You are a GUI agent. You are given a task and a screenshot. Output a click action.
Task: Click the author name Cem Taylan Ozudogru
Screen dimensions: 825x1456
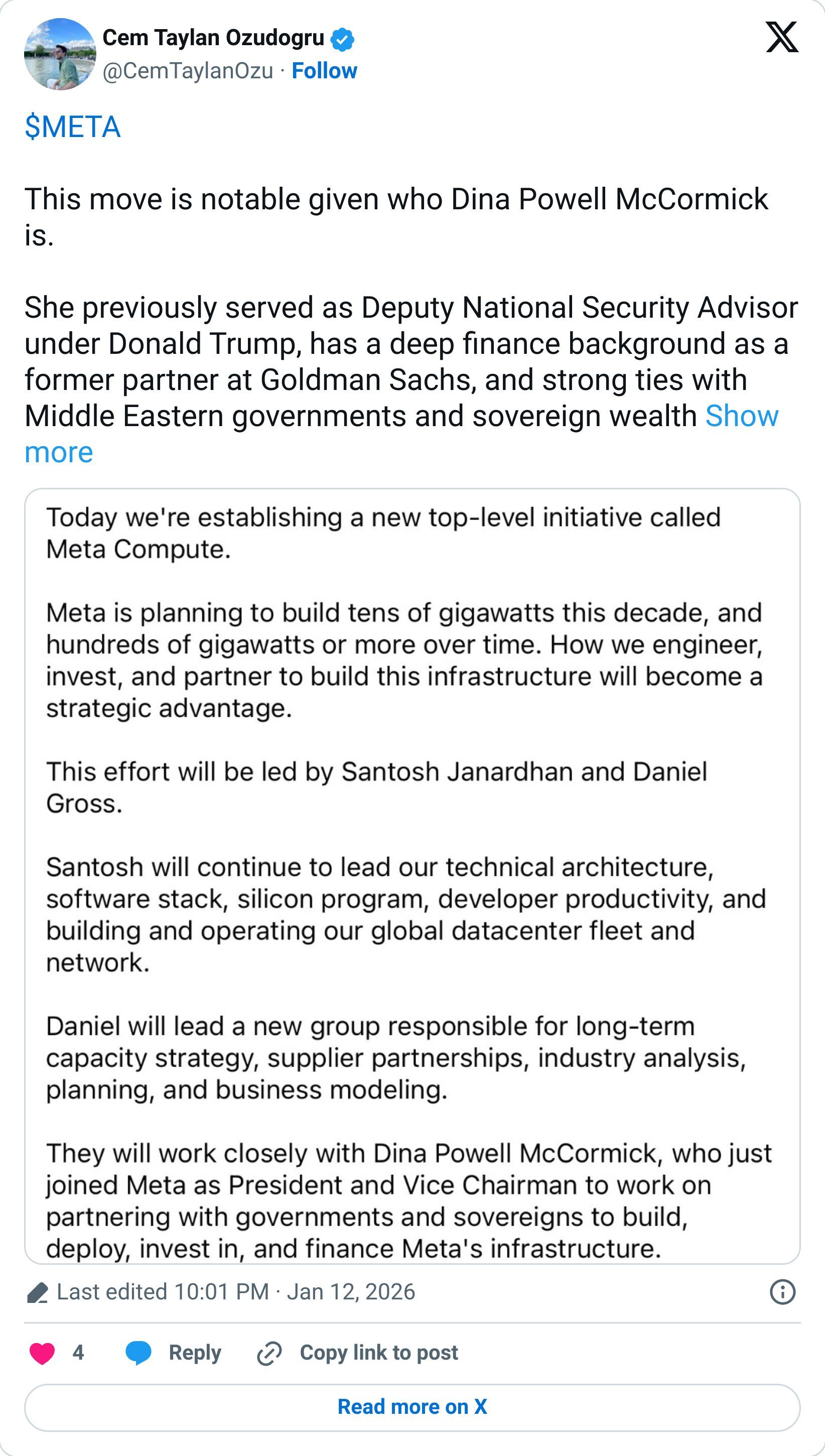pos(213,38)
